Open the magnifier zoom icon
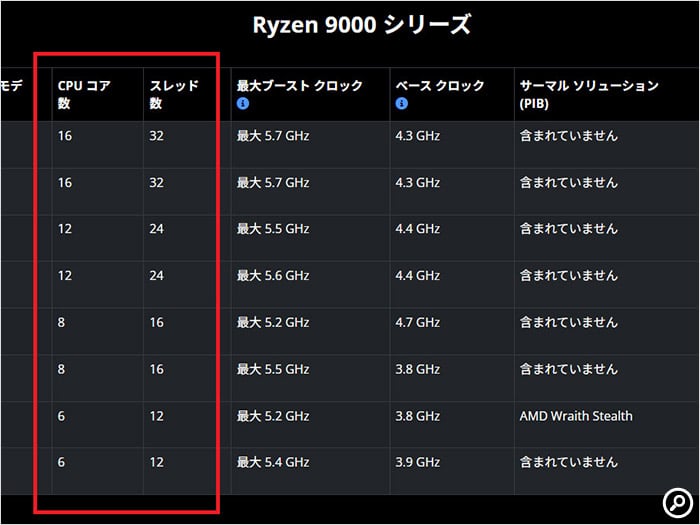Viewport: 700px width, 525px height. (678, 503)
